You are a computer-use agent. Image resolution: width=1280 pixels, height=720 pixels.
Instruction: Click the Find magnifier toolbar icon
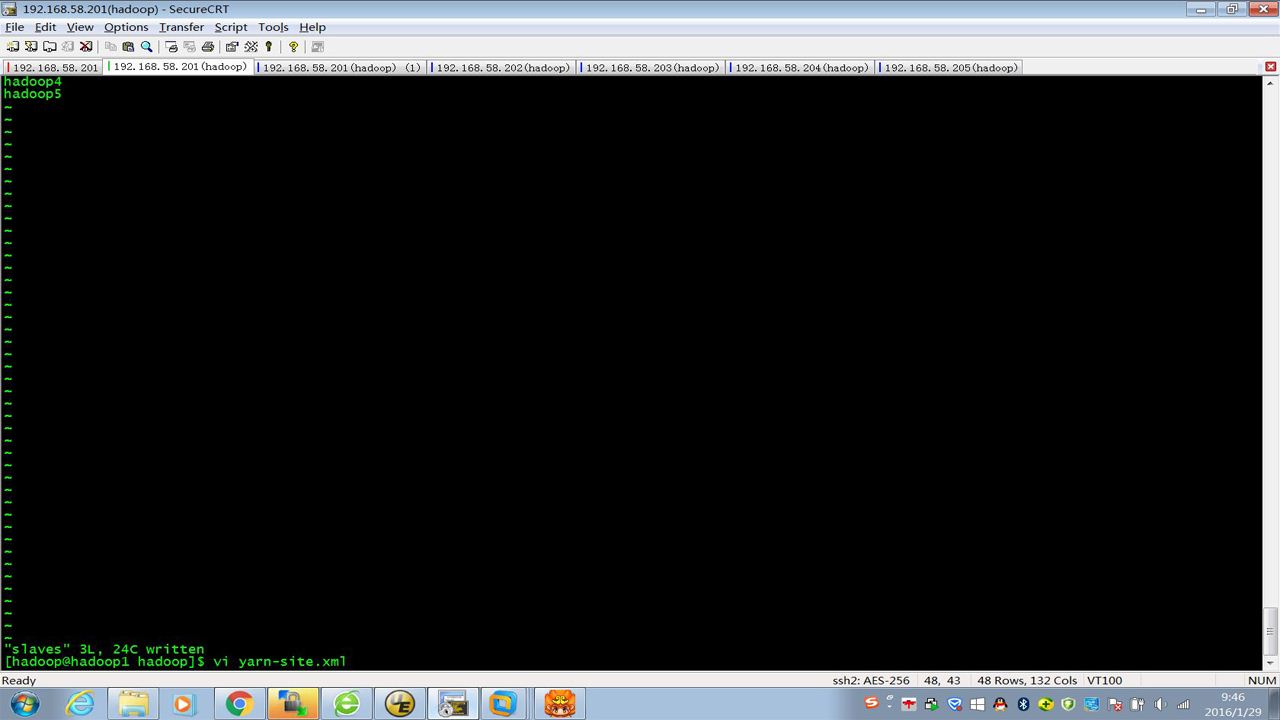(x=146, y=46)
